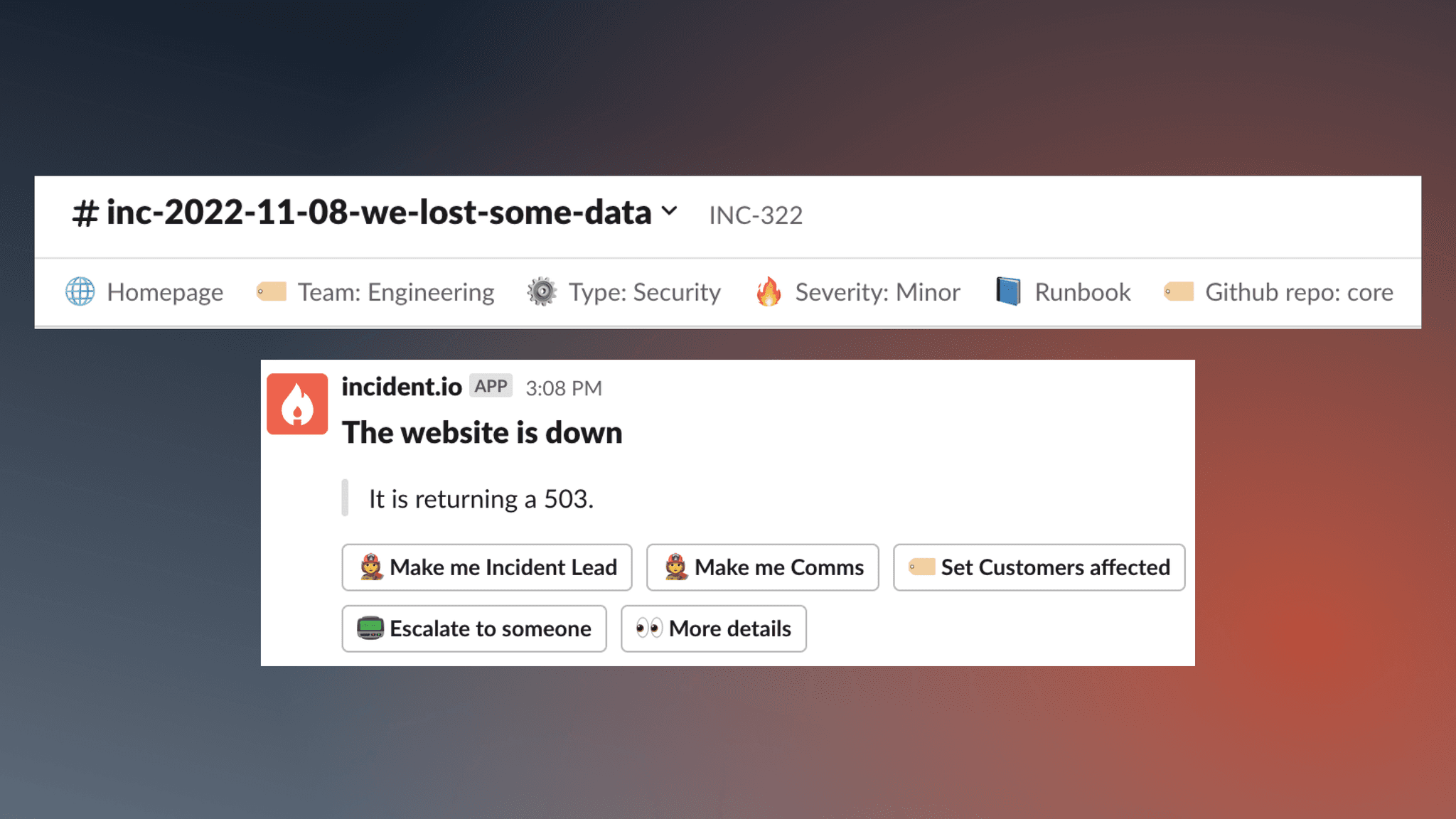Click the Make me Incident Lead button
The height and width of the screenshot is (819, 1456).
pyautogui.click(x=487, y=567)
